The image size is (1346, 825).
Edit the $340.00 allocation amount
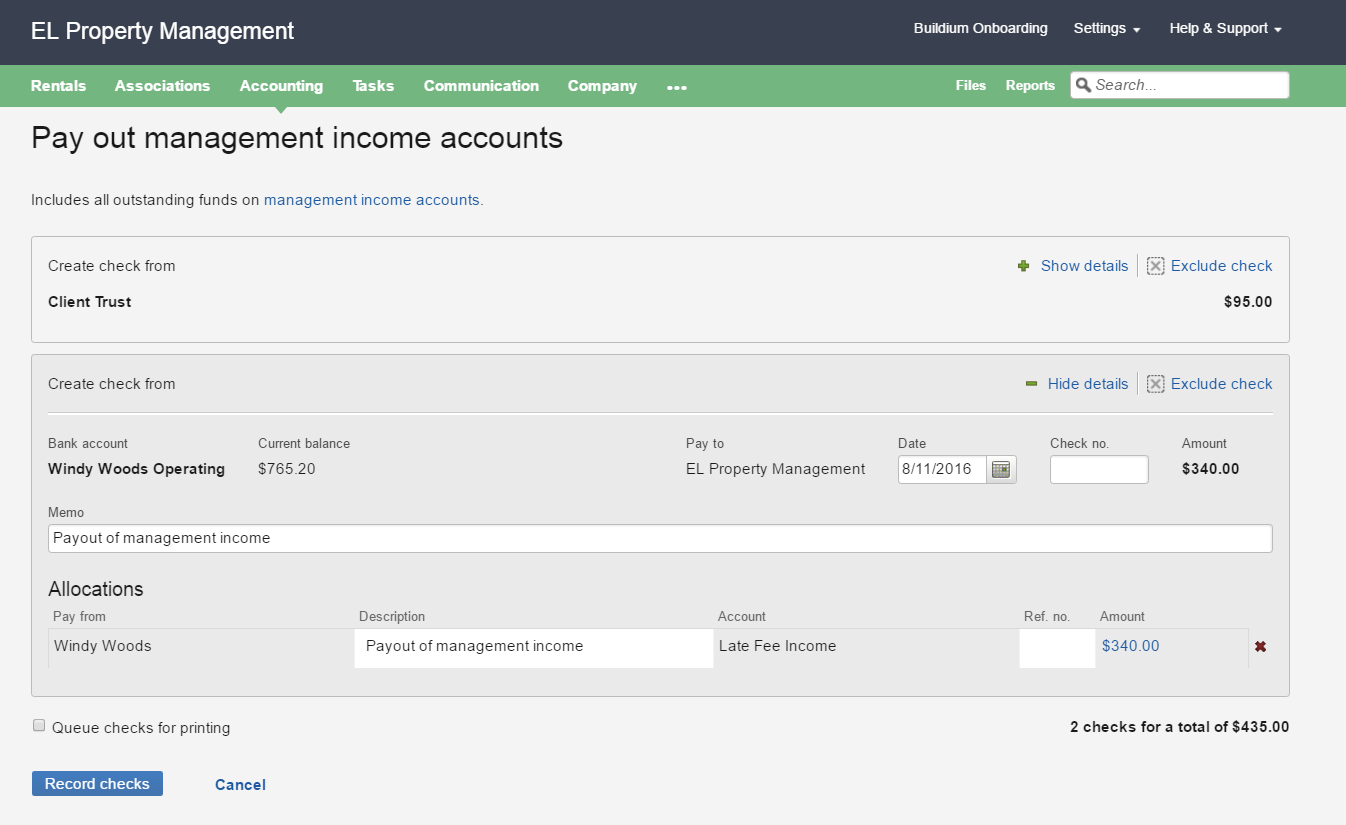pyautogui.click(x=1130, y=646)
